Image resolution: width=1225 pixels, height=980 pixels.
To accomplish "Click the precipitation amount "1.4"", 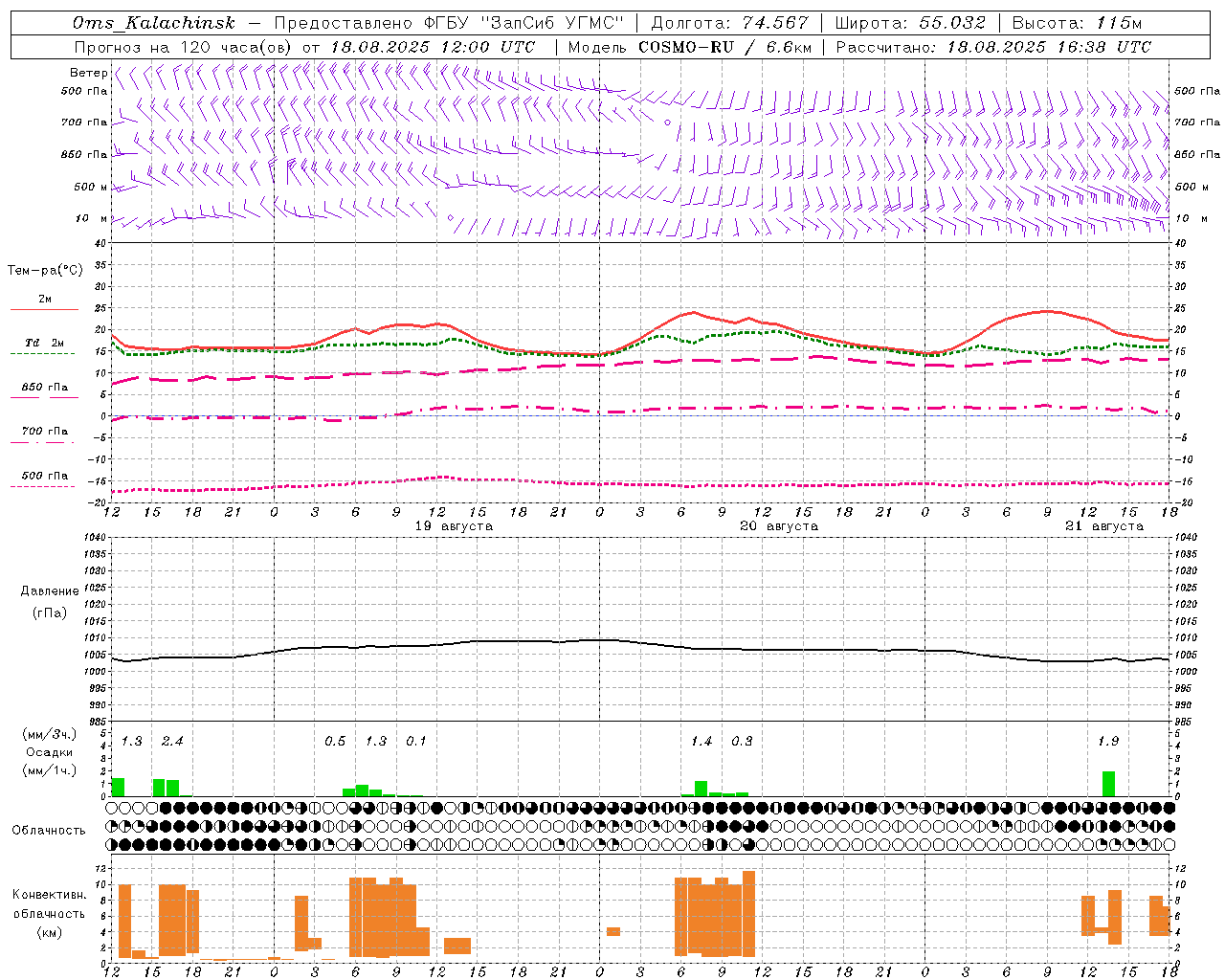I will [x=702, y=742].
